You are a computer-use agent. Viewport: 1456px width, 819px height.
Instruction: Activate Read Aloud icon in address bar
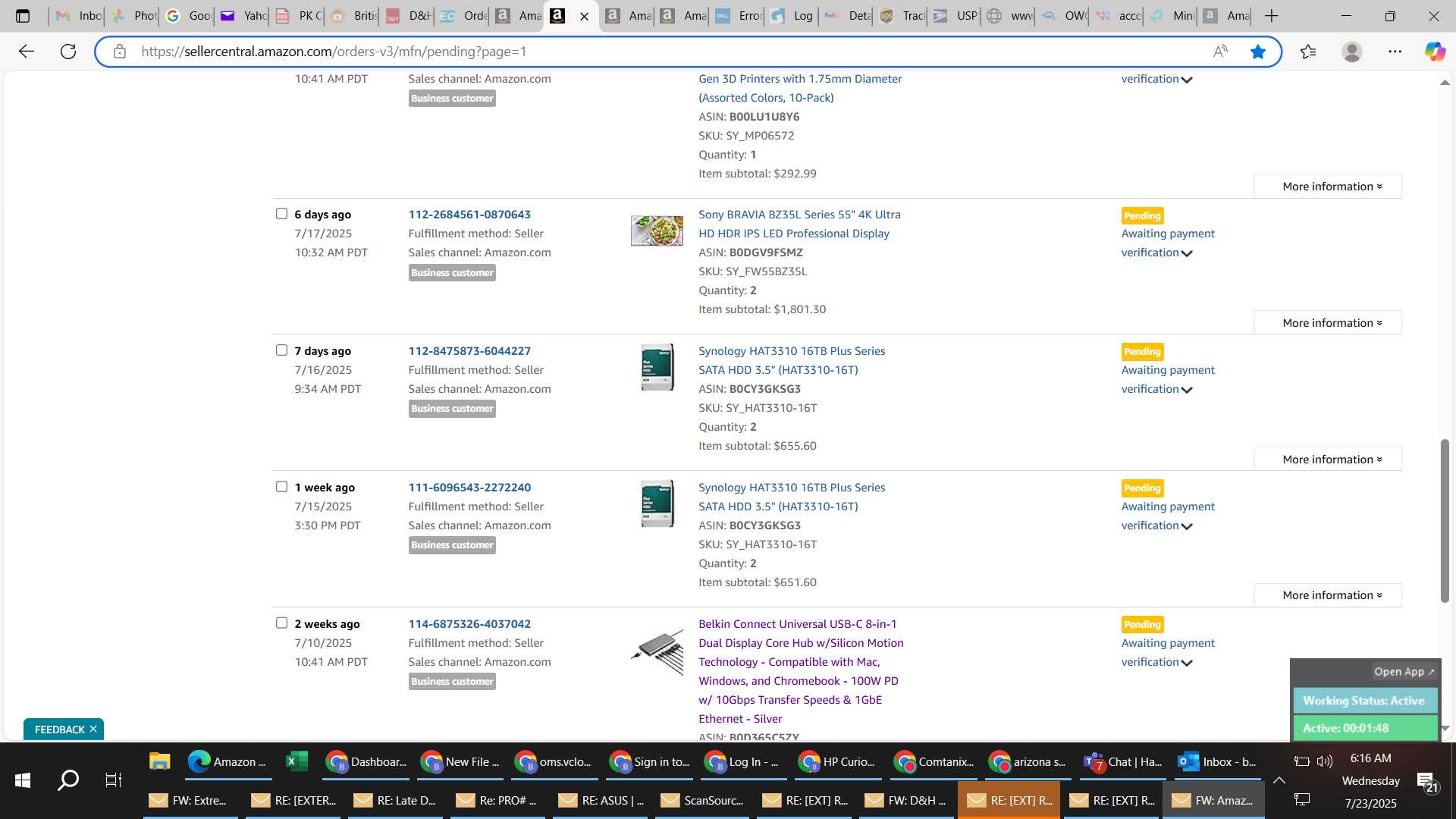click(x=1220, y=52)
